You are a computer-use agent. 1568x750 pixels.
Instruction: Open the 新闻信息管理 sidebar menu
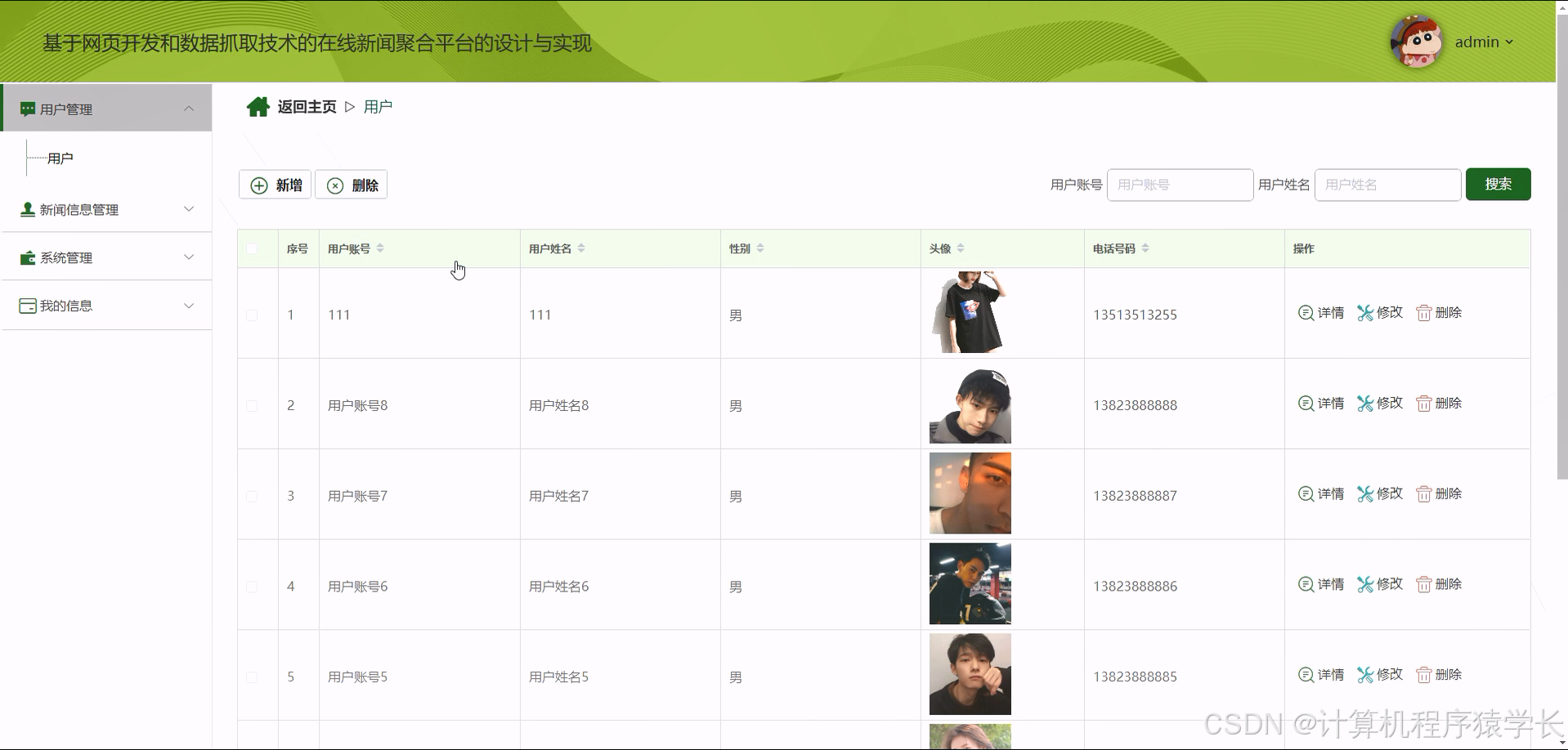pos(106,209)
